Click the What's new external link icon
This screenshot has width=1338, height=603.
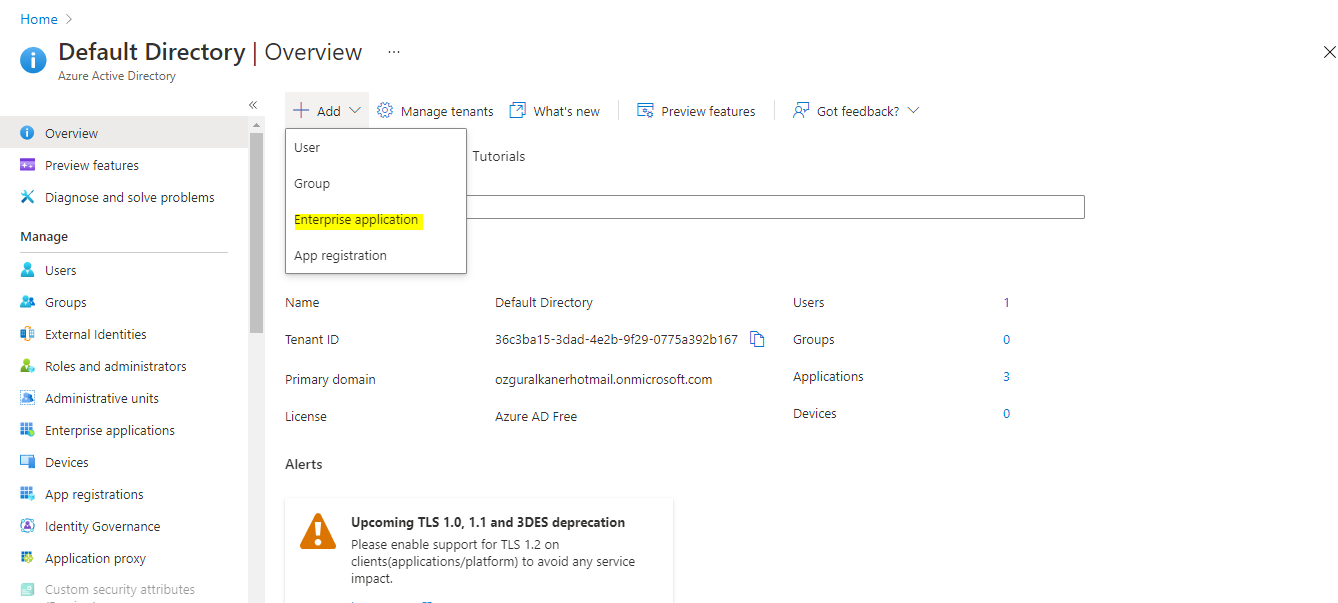[x=517, y=110]
